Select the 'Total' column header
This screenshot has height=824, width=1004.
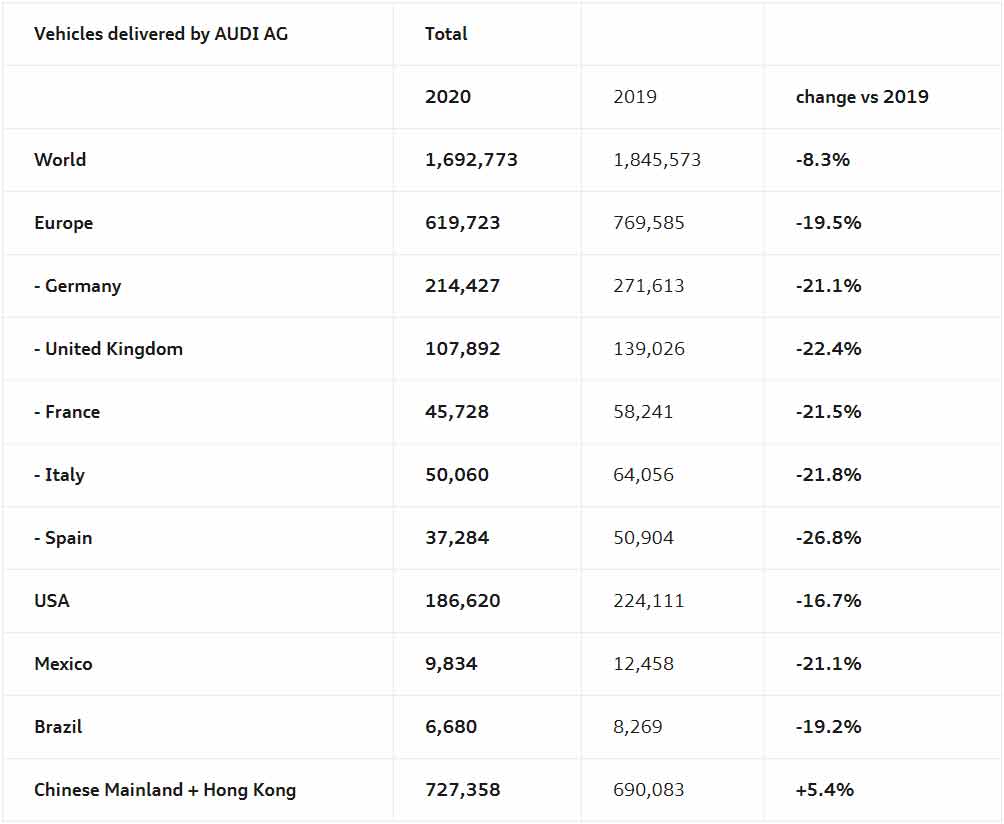coord(446,34)
